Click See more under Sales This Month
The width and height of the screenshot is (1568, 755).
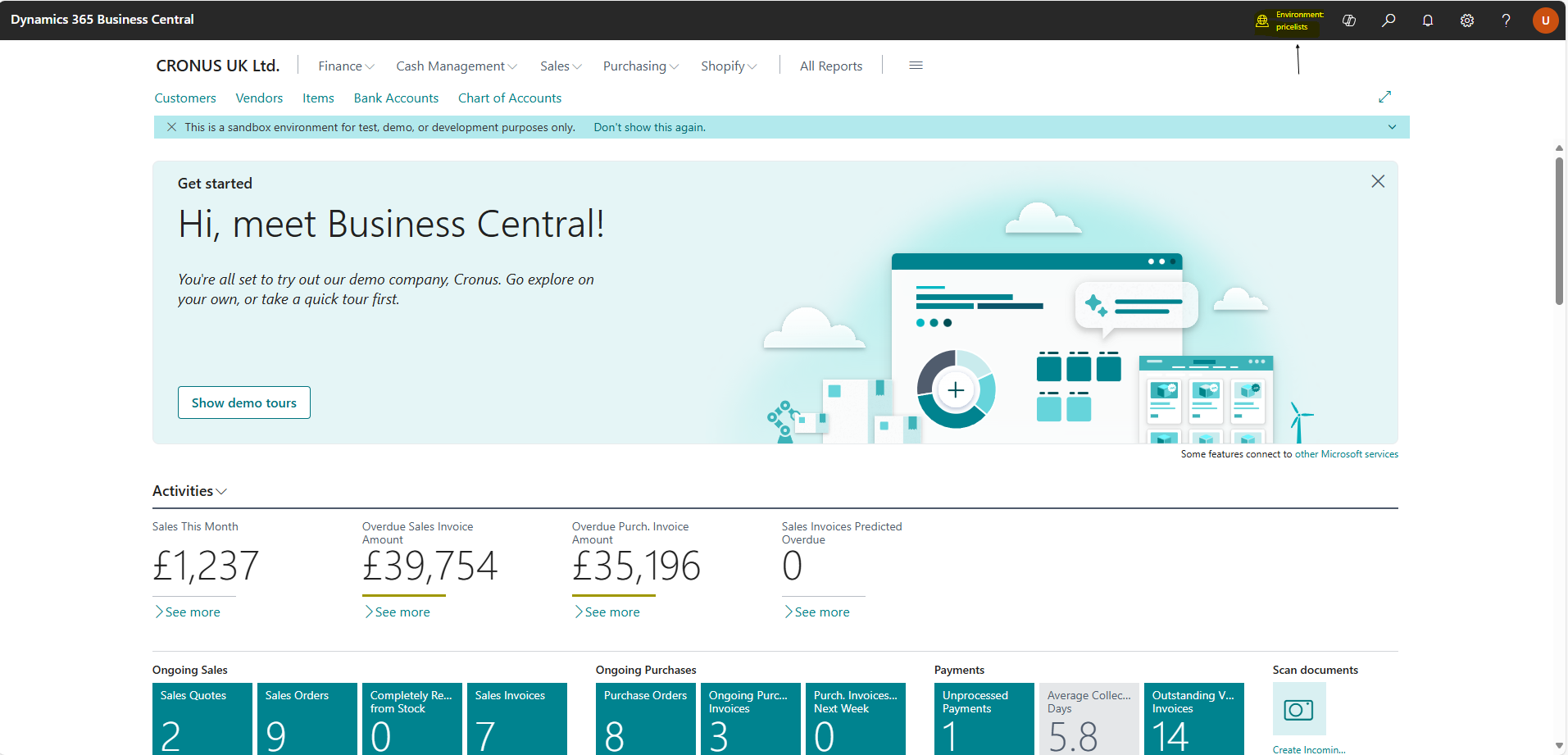pos(188,612)
